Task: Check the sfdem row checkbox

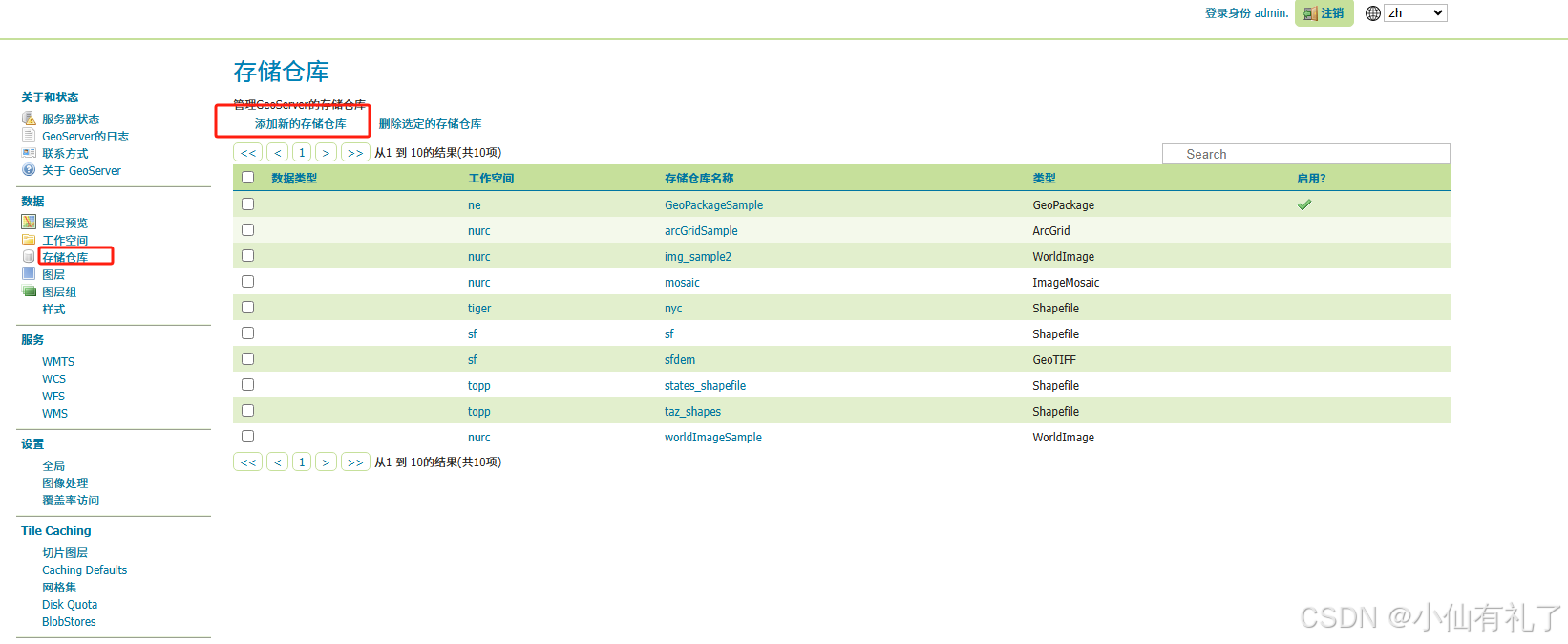Action: (248, 359)
